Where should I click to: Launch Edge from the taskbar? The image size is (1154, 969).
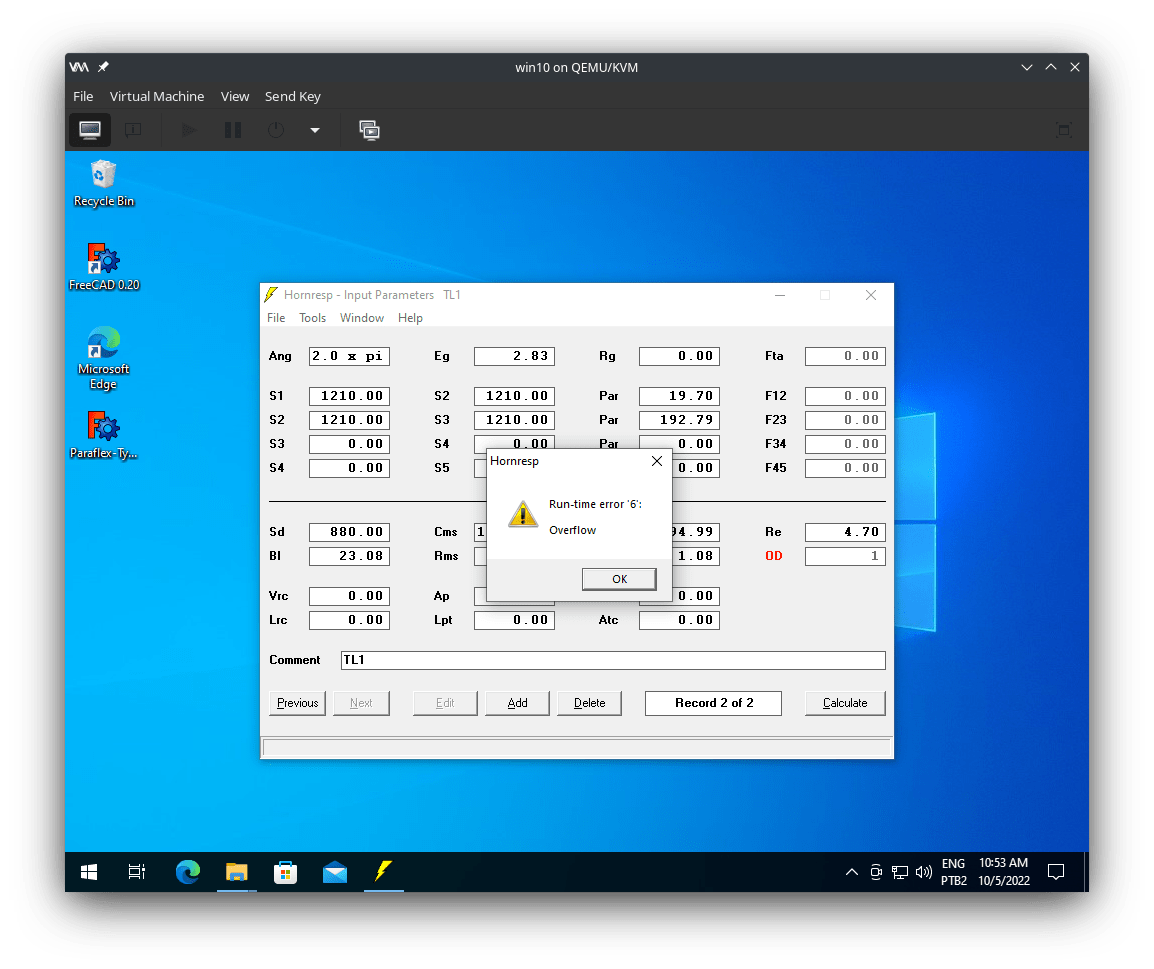(x=188, y=872)
